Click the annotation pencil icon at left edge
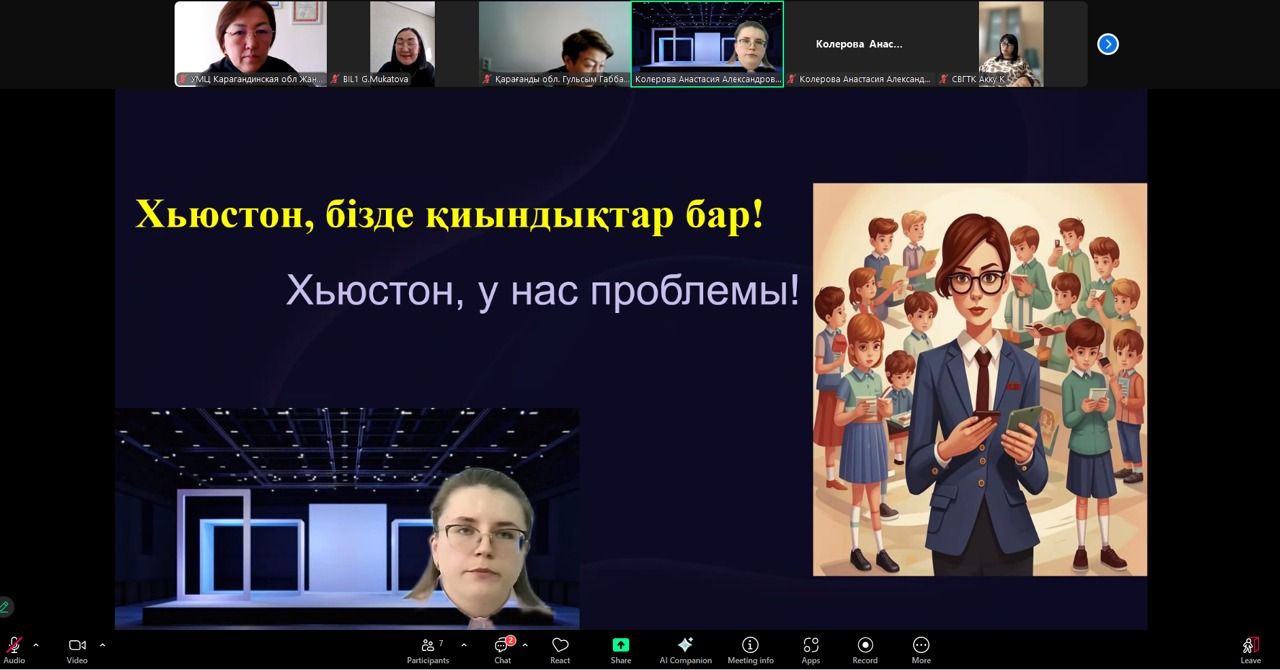This screenshot has width=1280, height=670. 5,607
